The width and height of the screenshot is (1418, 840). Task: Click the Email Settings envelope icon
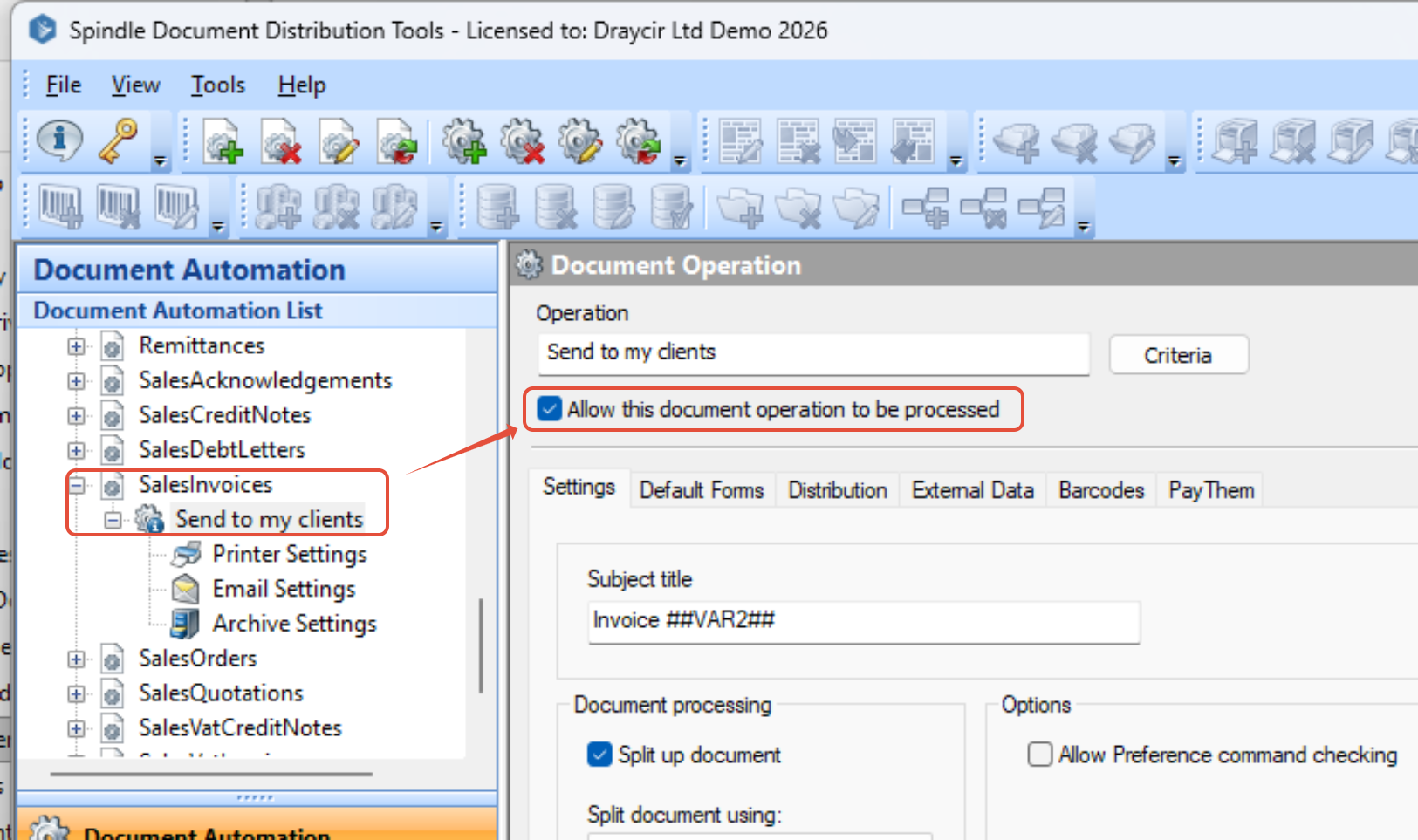click(185, 589)
